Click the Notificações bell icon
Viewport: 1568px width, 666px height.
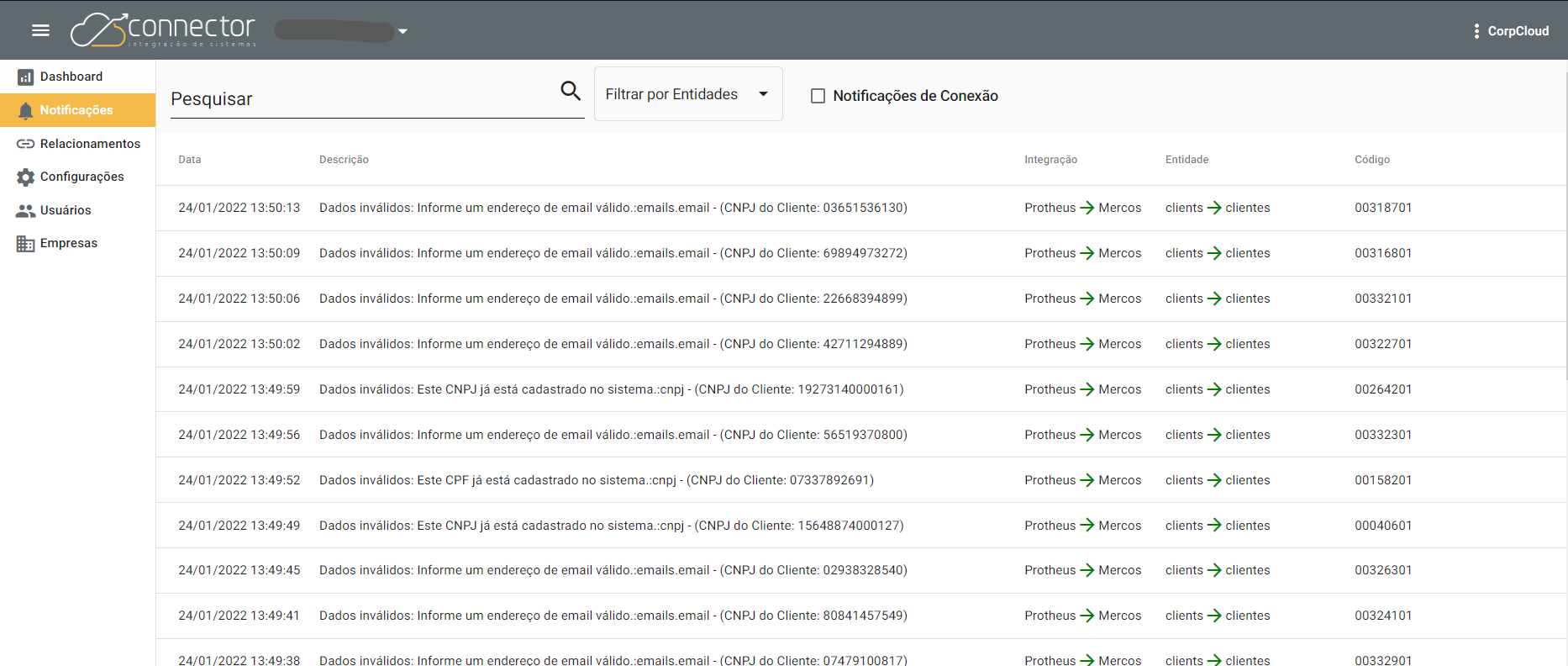tap(26, 110)
